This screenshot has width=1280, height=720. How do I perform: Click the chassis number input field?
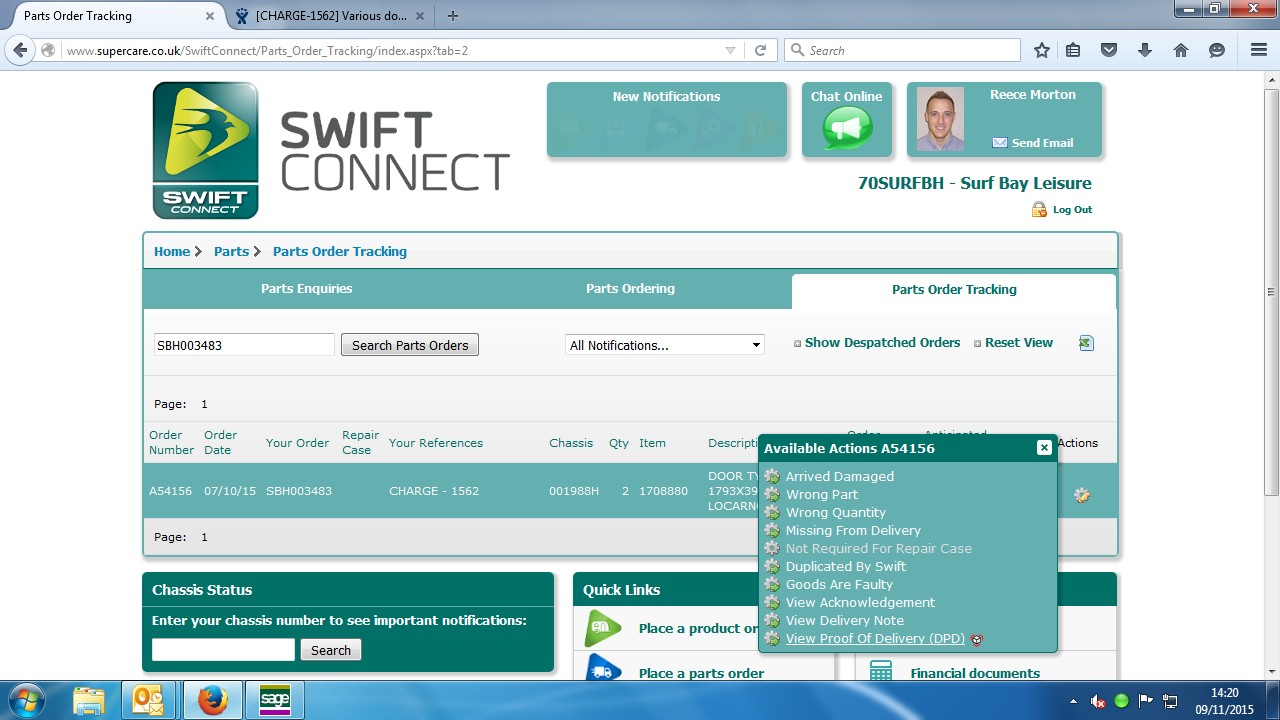[x=223, y=650]
